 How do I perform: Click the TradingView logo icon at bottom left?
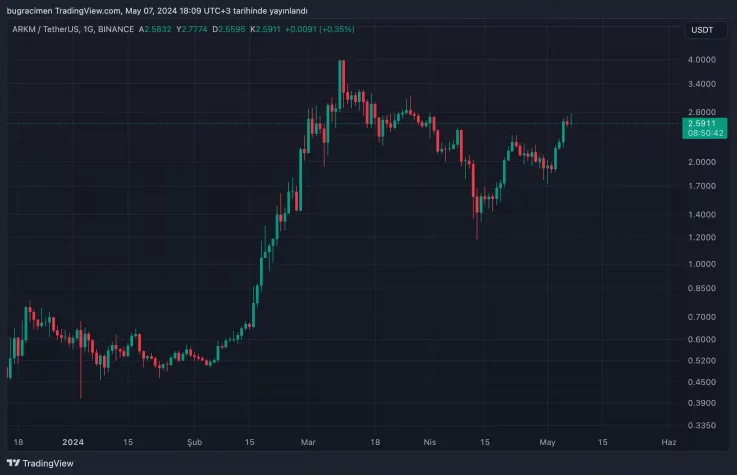pos(14,464)
